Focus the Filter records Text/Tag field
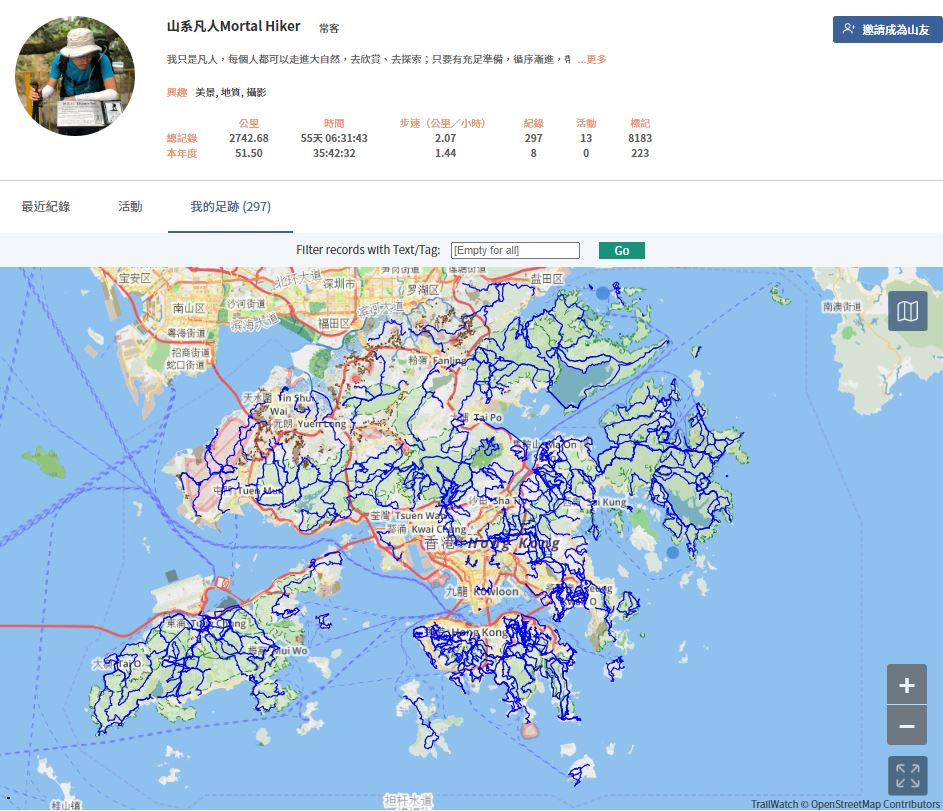The width and height of the screenshot is (943, 811). [x=515, y=251]
